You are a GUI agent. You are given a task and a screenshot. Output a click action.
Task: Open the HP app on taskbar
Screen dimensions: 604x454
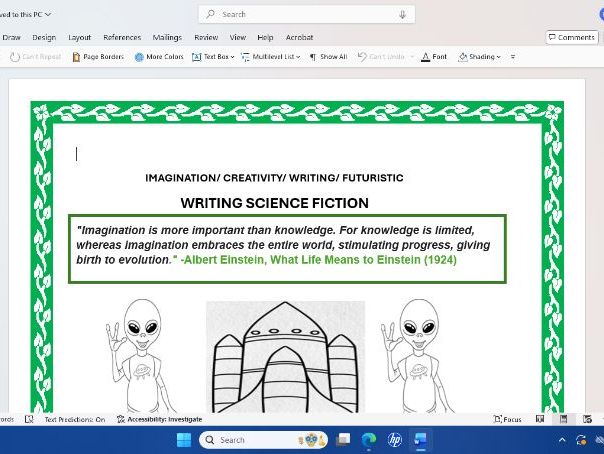click(394, 440)
